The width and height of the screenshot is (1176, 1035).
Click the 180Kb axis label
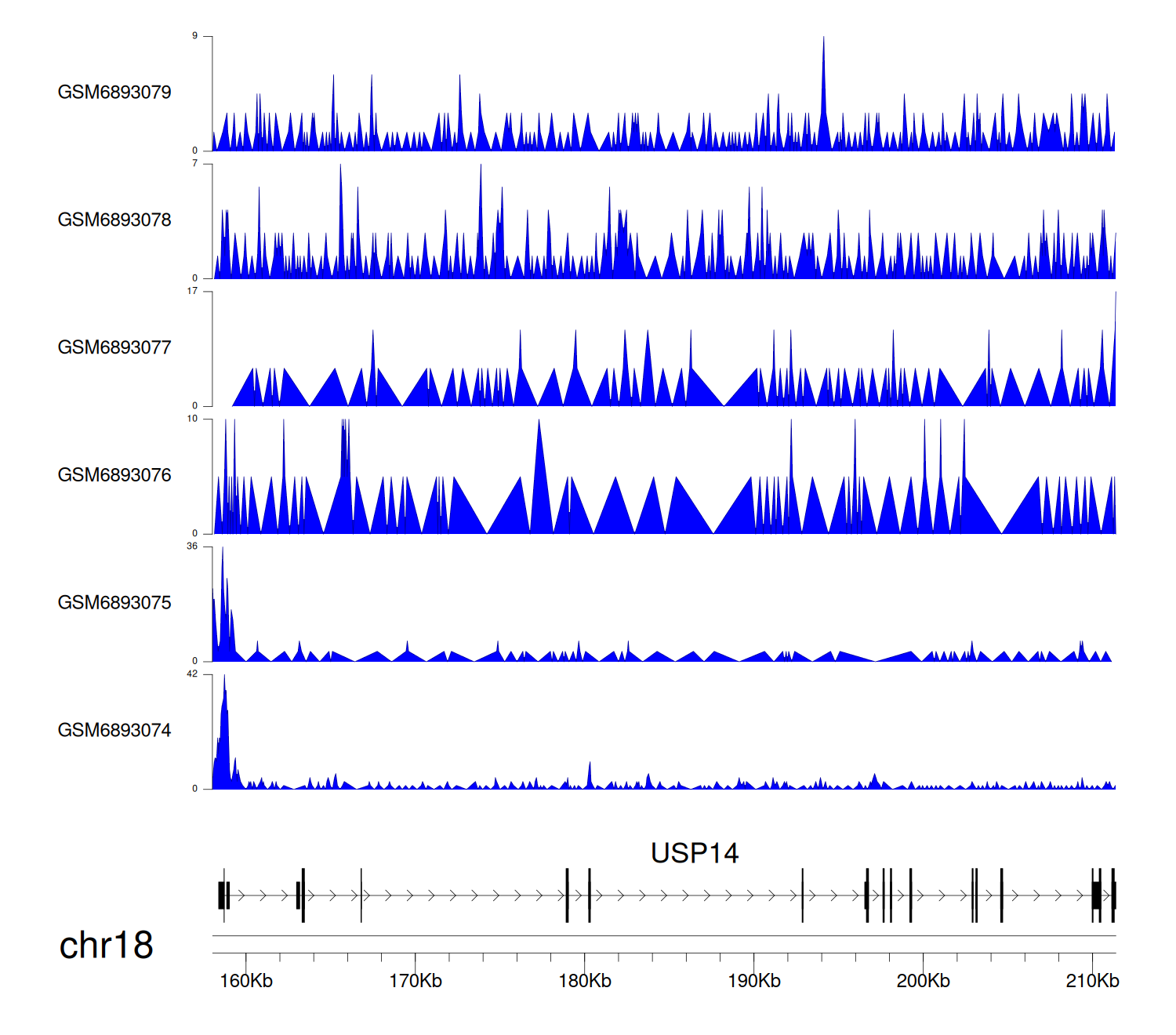tap(584, 981)
